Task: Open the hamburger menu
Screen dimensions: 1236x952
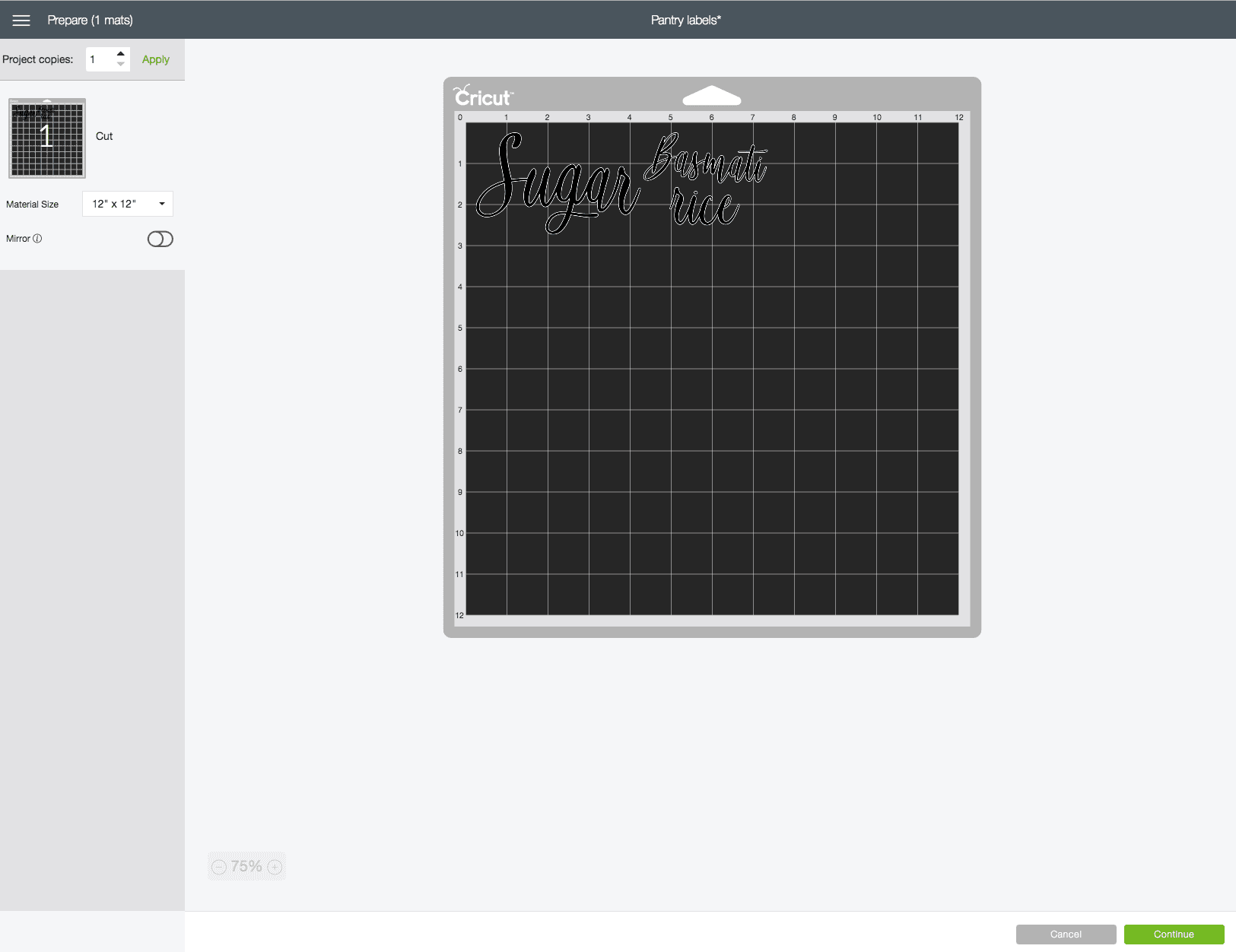Action: click(21, 21)
